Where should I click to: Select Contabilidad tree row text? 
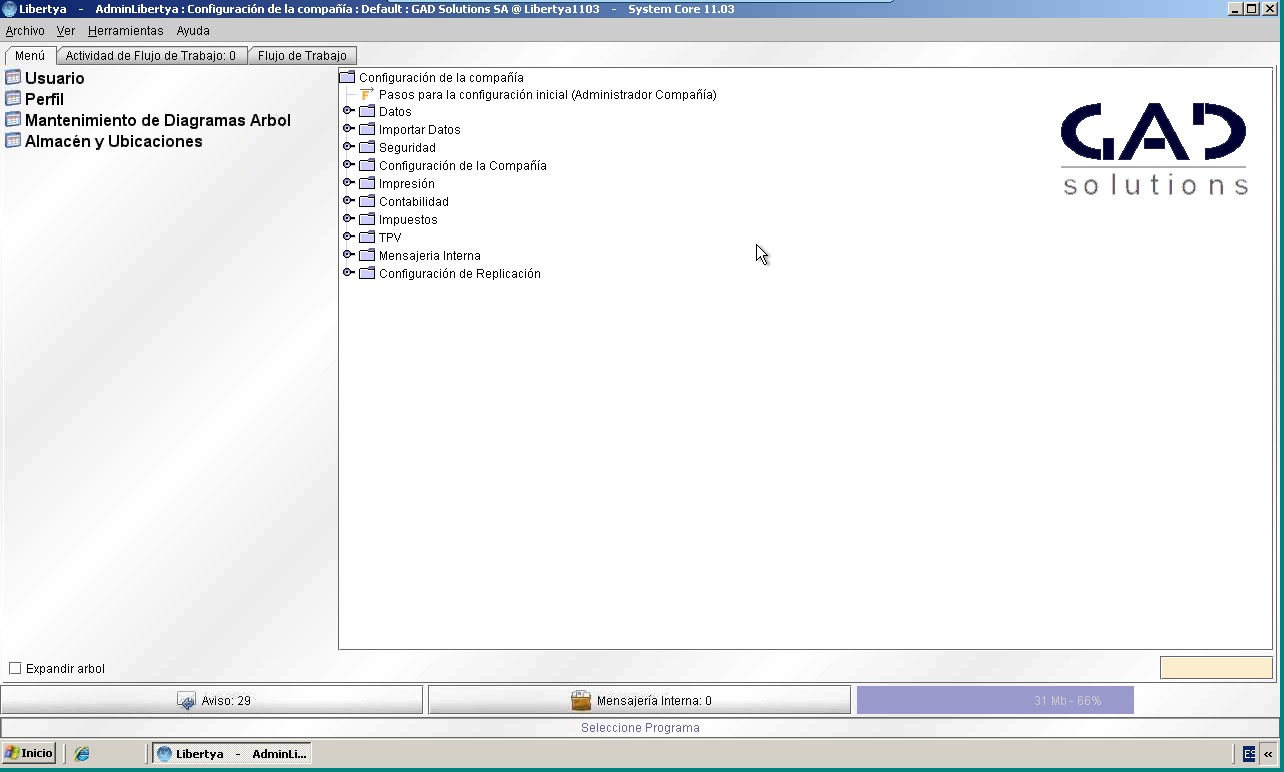tap(414, 202)
